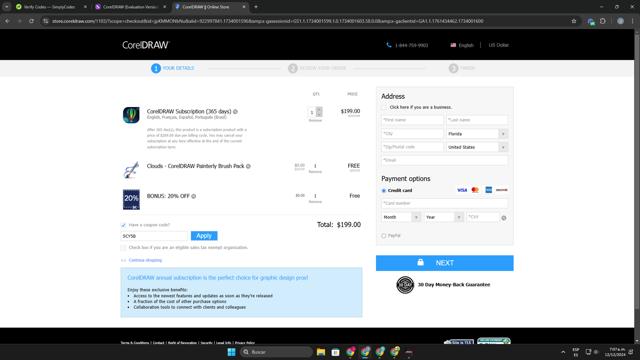
Task: Reload the page with browser refresh icon
Action: (x=31, y=21)
